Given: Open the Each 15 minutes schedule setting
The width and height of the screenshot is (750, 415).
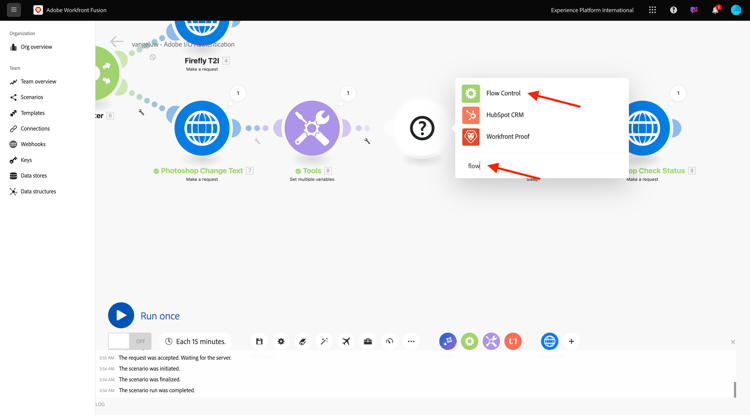Looking at the screenshot, I should pos(195,341).
